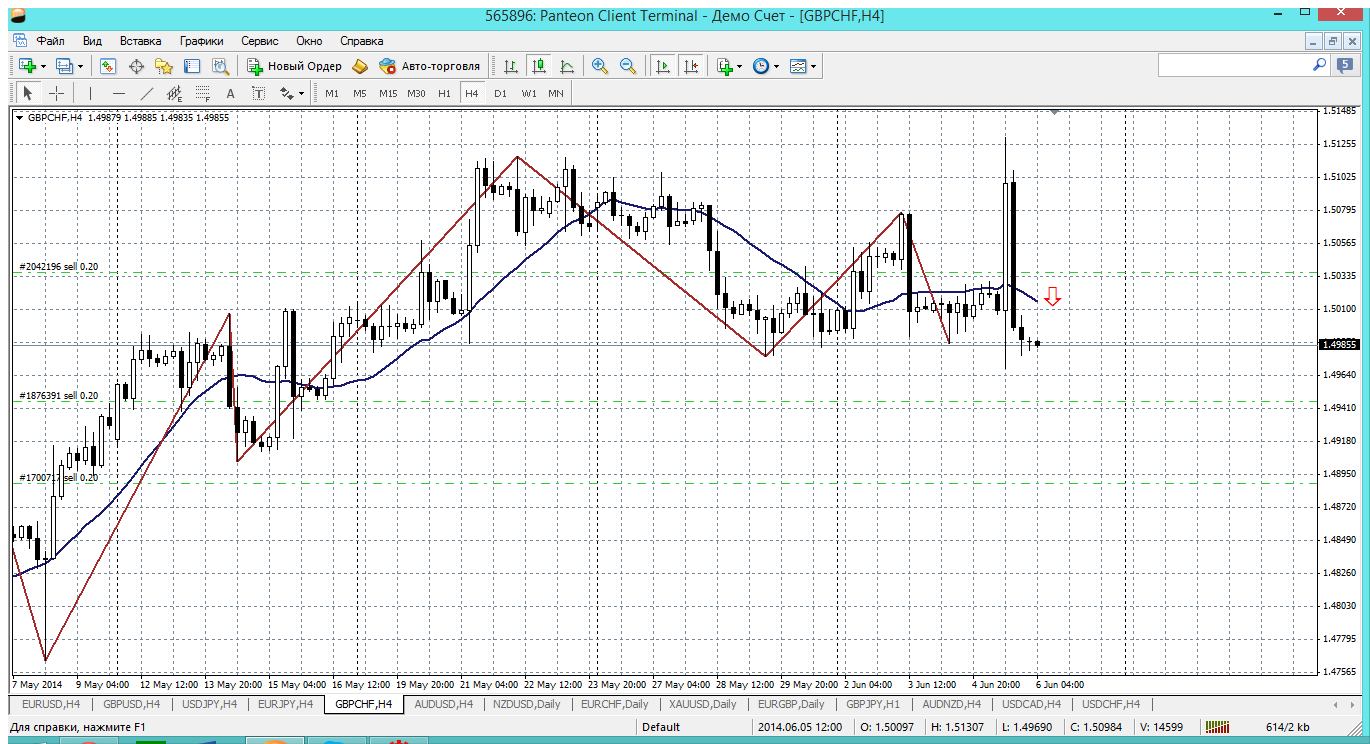
Task: Draw a trendline with the diagonal line tool
Action: (147, 93)
